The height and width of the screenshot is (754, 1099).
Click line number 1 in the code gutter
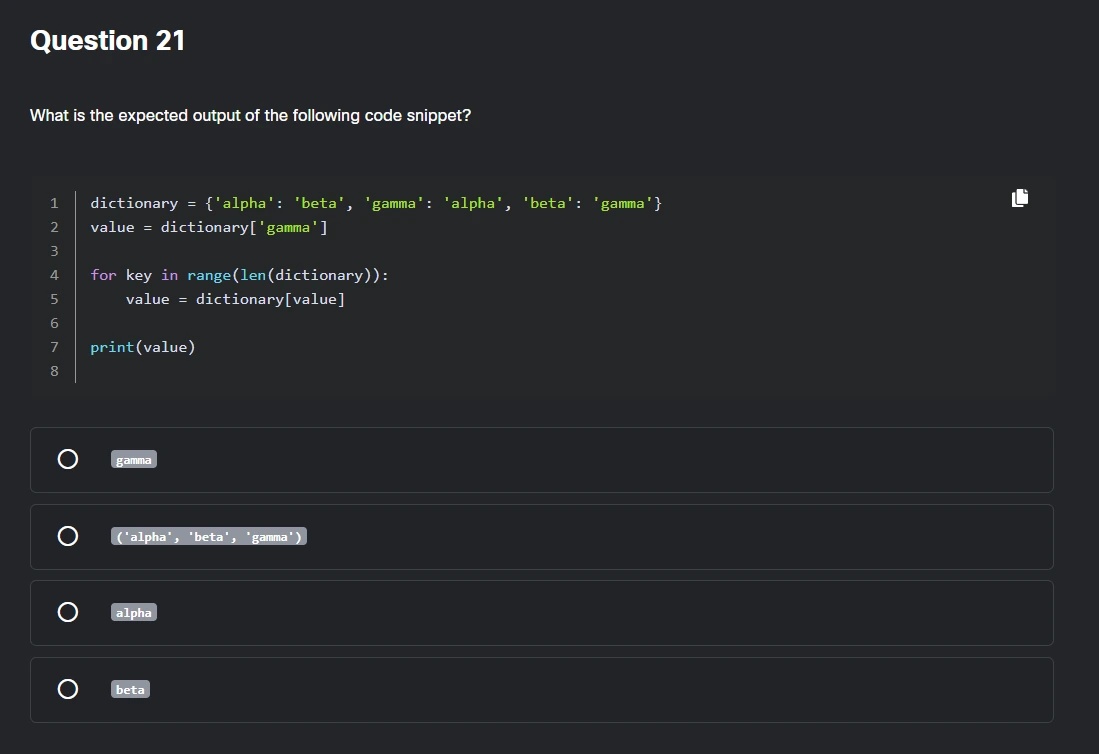(54, 203)
